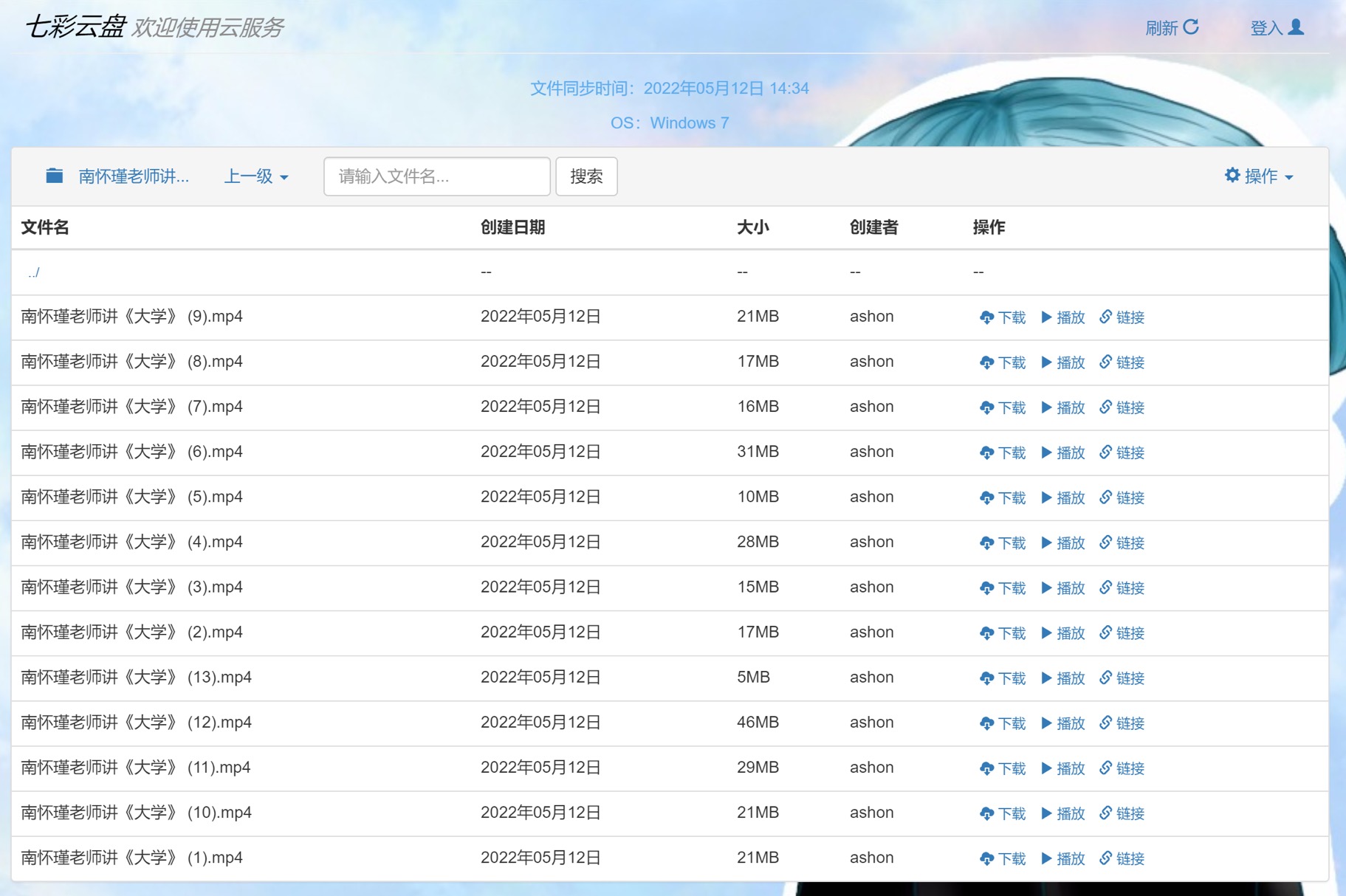Click 链接 for 《大学》(10).mp4

point(1130,813)
